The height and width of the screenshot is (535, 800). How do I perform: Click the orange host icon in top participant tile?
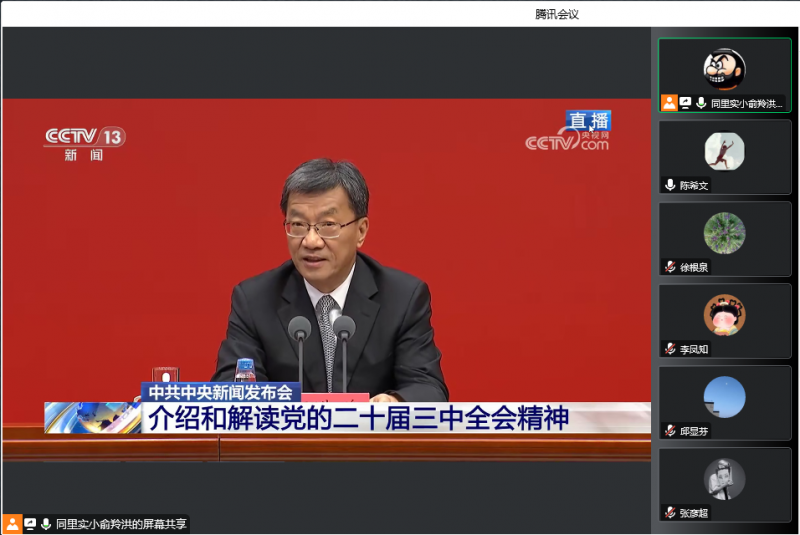coord(669,103)
